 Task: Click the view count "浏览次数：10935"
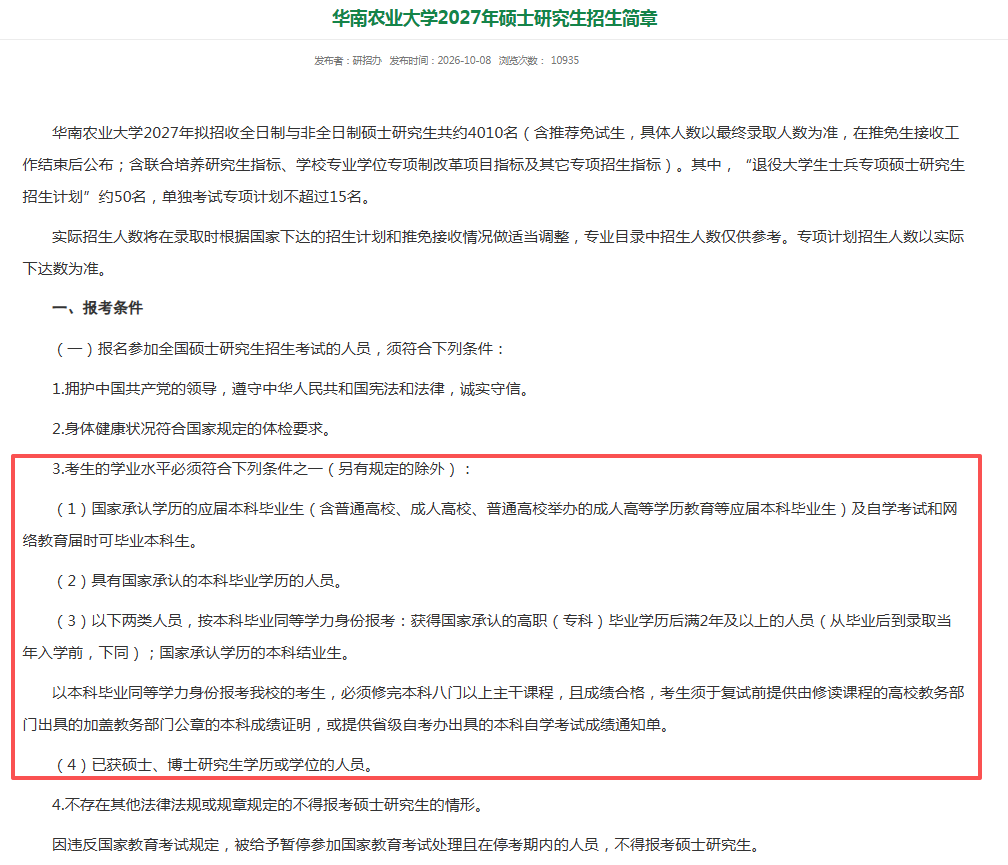539,60
